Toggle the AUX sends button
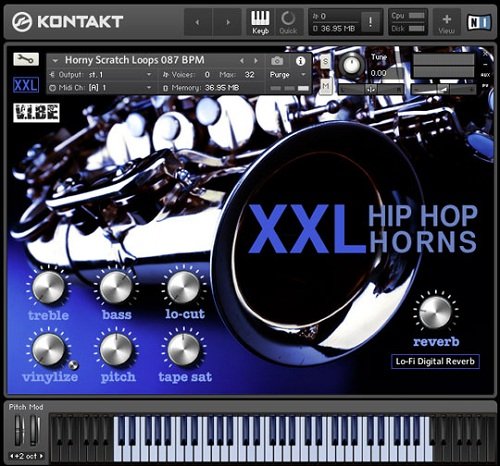Image resolution: width=500 pixels, height=466 pixels. tap(486, 75)
